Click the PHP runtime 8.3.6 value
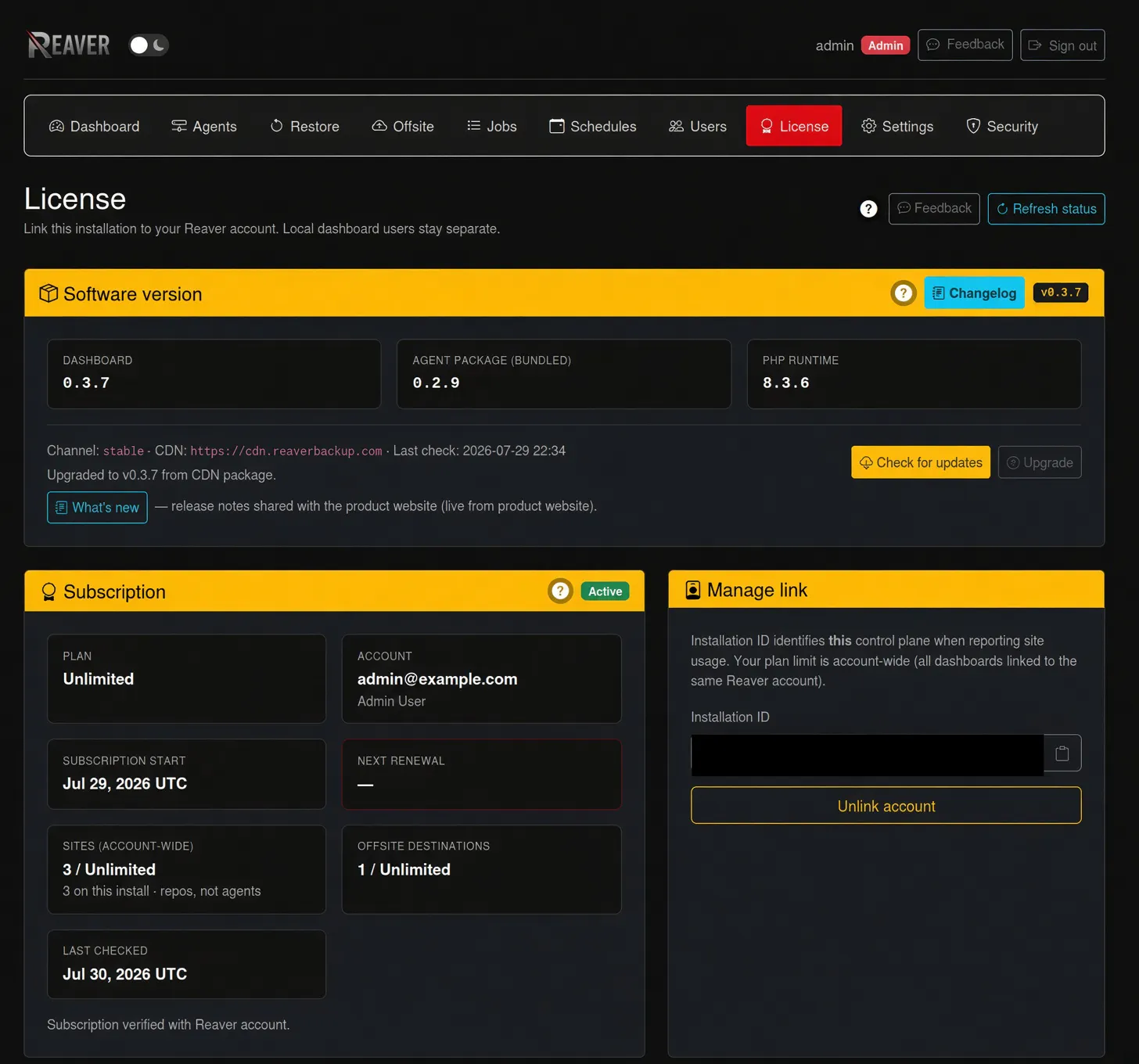Screen dimensions: 1139x1064 point(786,383)
